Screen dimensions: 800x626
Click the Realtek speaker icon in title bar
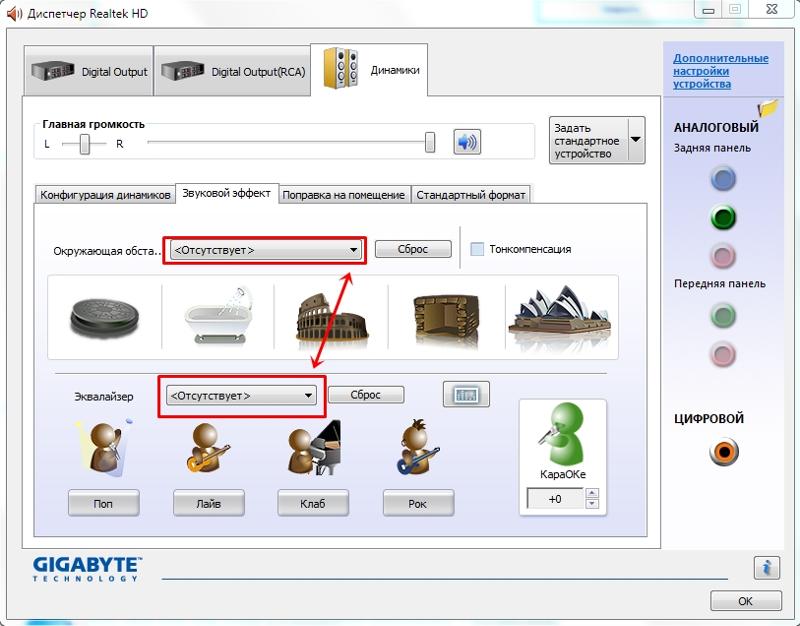pos(14,13)
